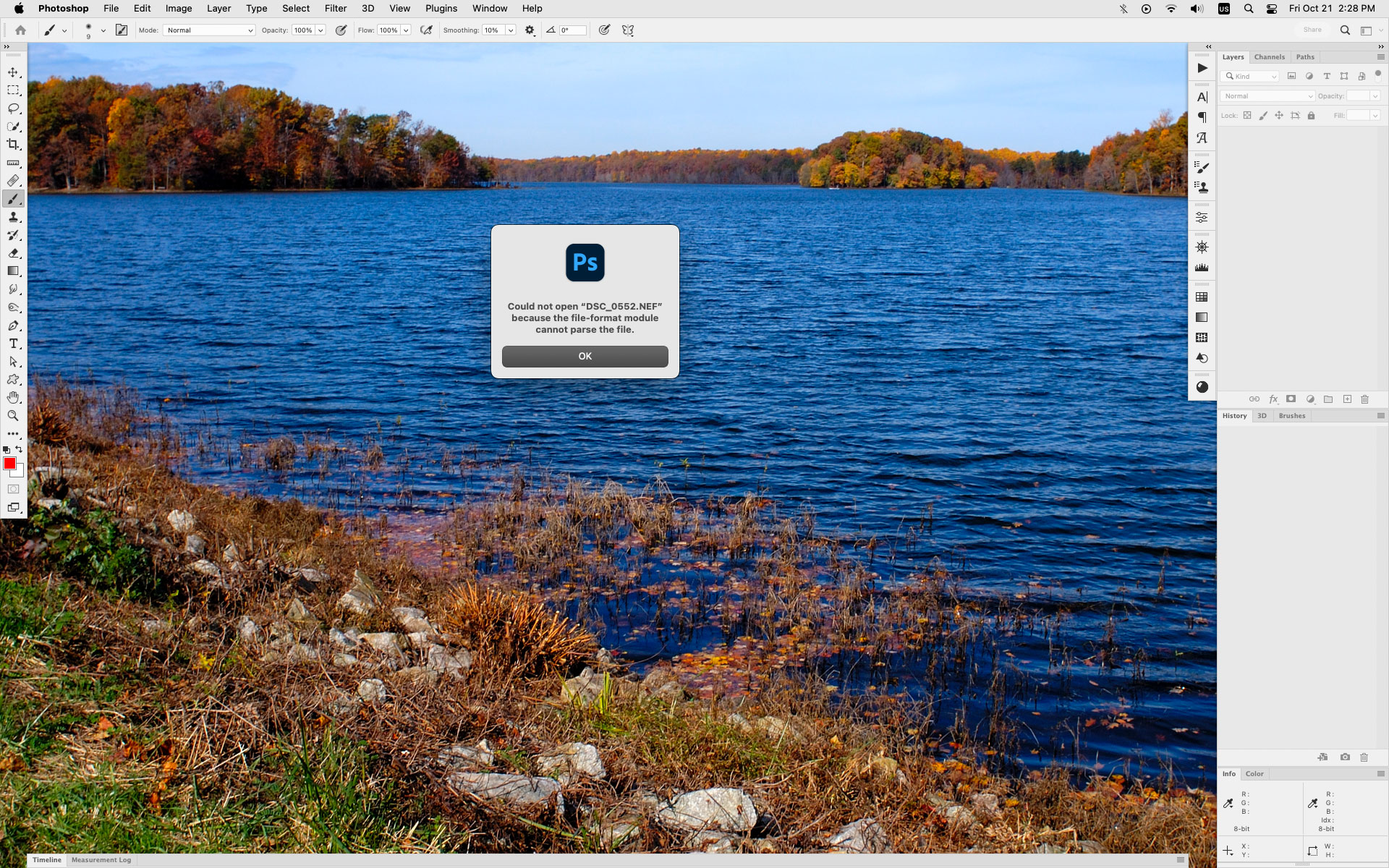Click the red foreground color swatch

[x=9, y=463]
